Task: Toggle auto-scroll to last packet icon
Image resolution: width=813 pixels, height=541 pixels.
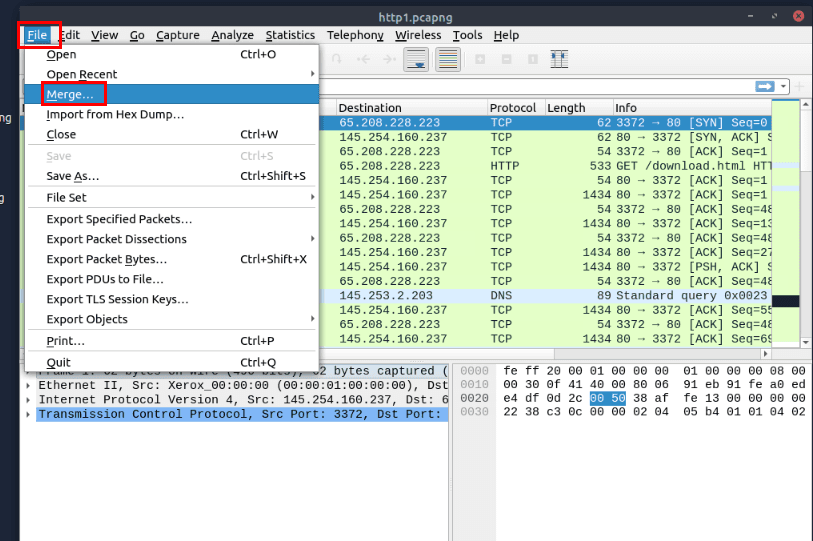Action: [416, 60]
